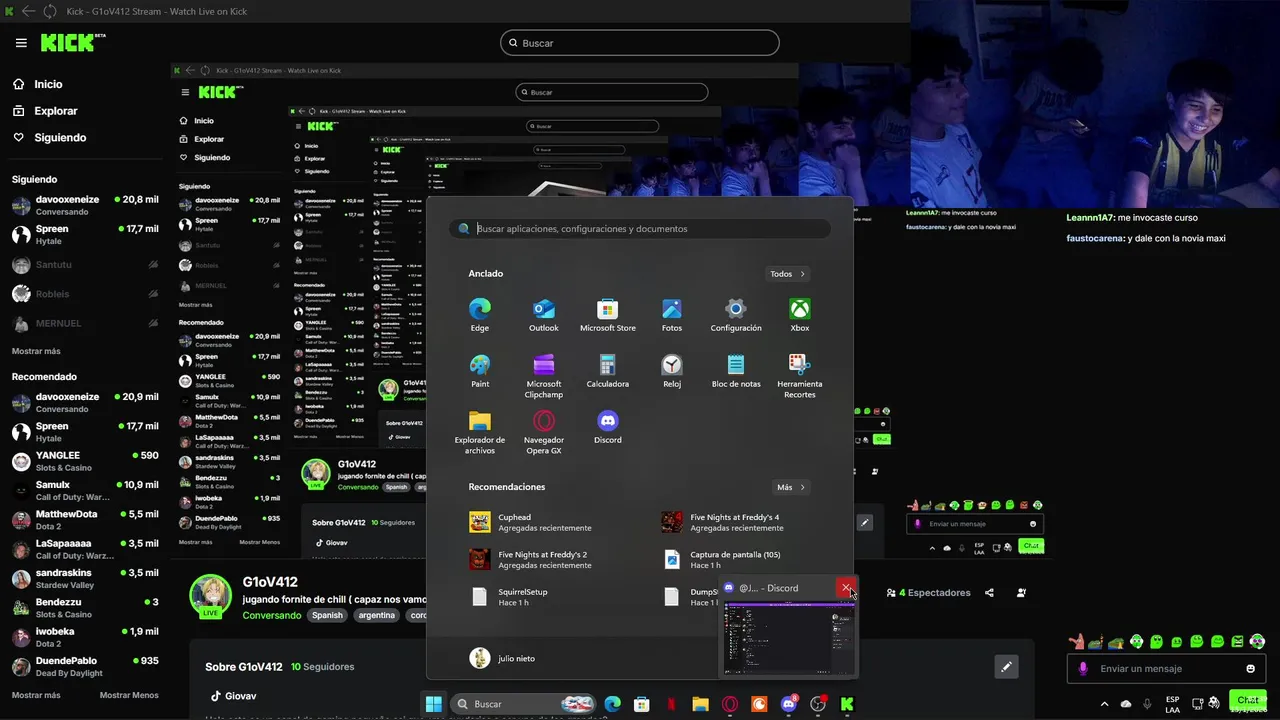This screenshot has height=720, width=1280.
Task: Open Discord from the Start menu pinned apps
Action: 608,427
